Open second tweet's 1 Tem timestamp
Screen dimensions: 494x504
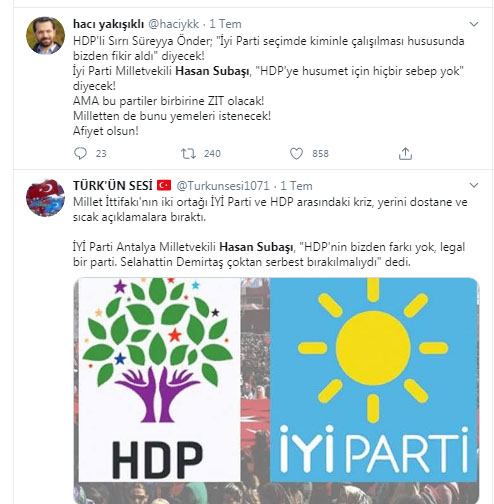[x=296, y=186]
